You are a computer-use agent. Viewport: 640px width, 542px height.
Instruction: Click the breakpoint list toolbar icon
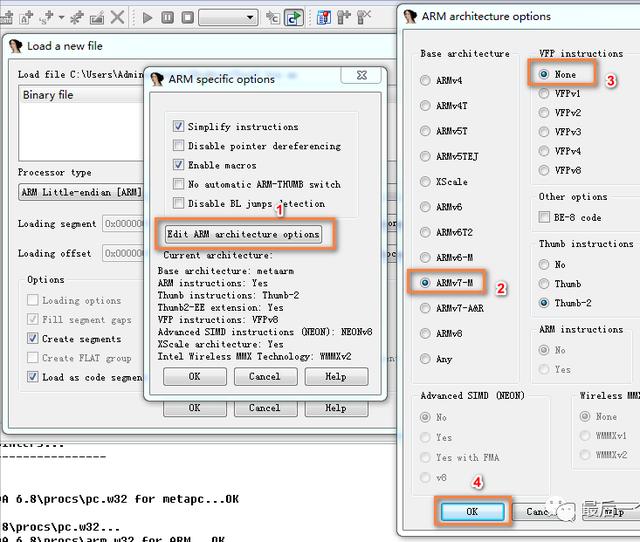(x=324, y=17)
